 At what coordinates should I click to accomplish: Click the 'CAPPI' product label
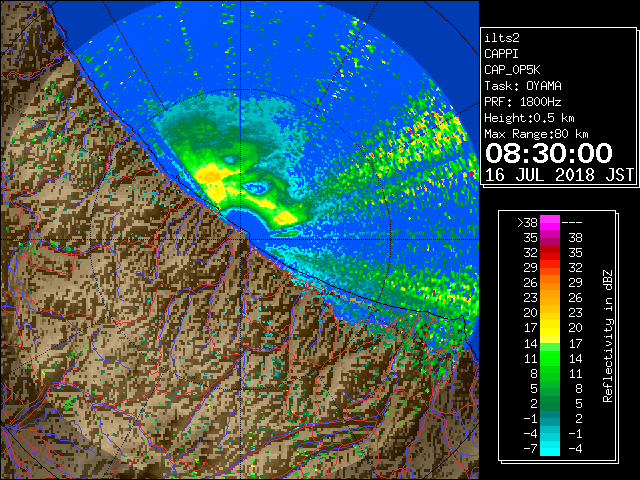click(501, 54)
